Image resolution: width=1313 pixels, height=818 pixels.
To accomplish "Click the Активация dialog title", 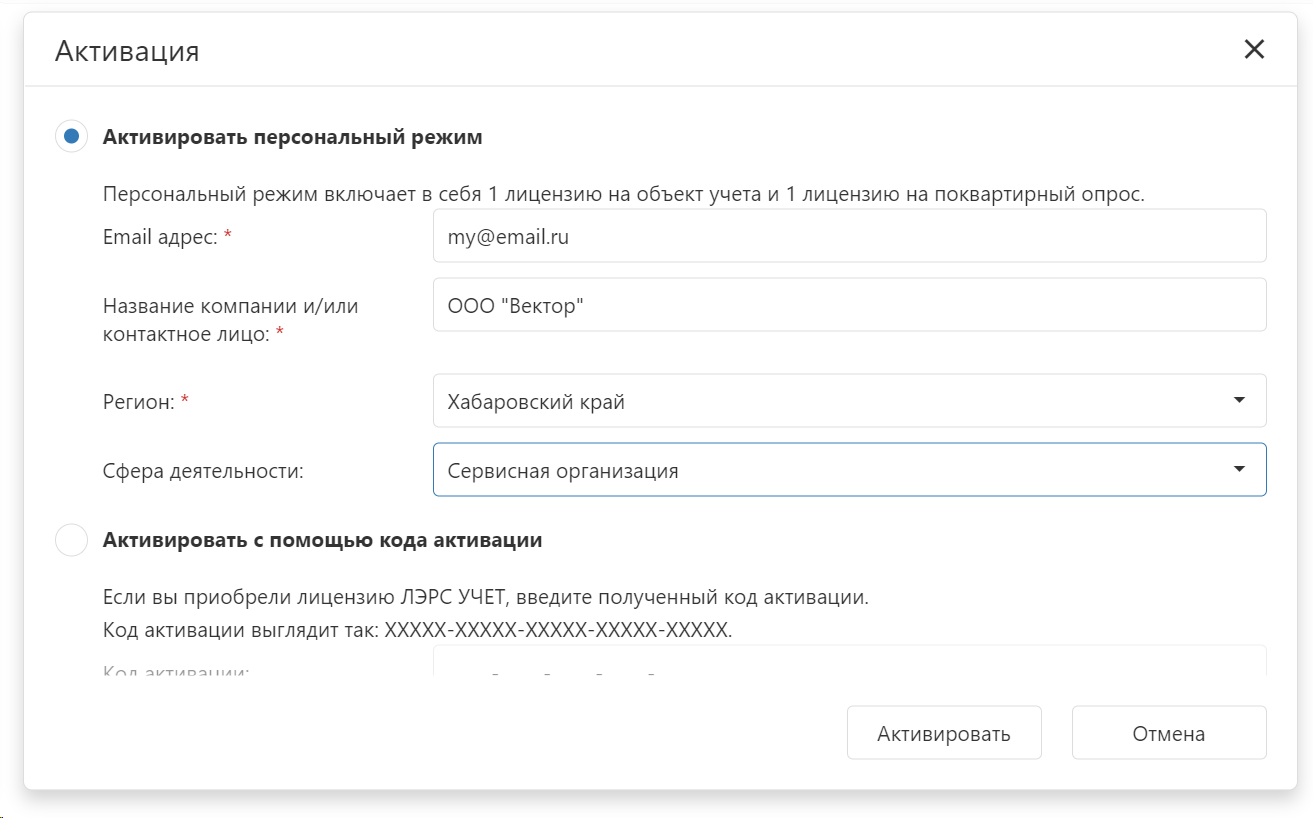I will 127,51.
